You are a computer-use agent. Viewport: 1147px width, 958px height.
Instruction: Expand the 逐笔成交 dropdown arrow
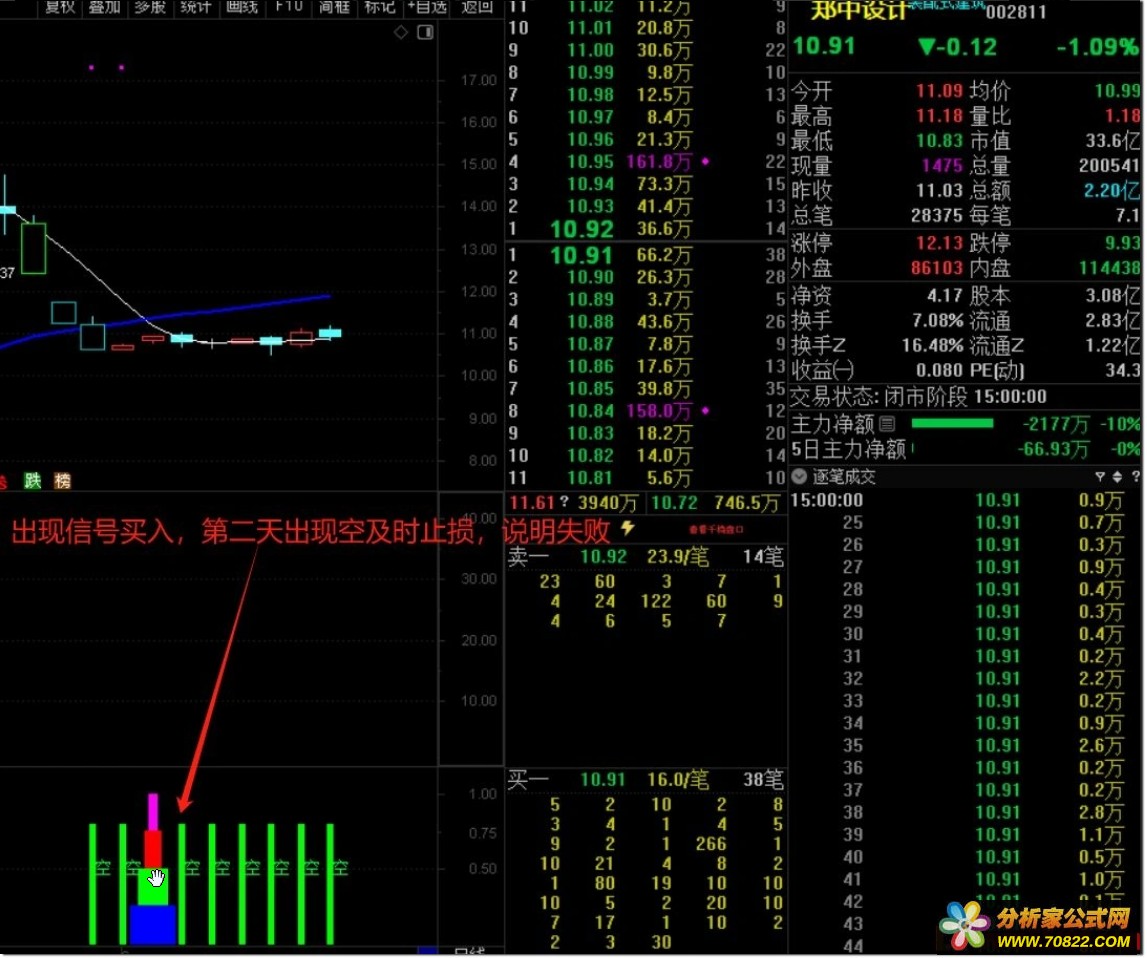[800, 478]
